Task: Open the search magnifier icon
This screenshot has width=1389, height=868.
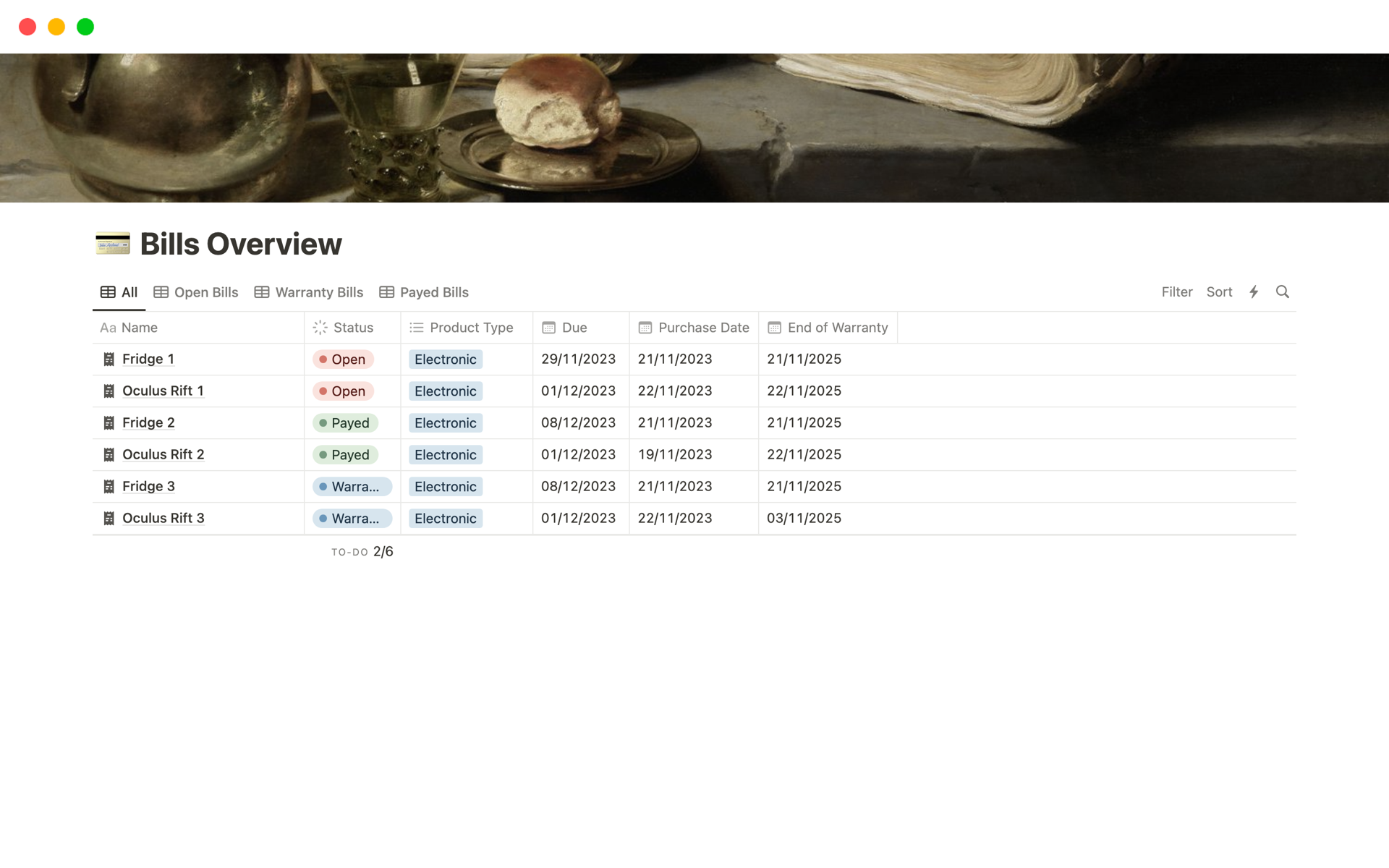Action: tap(1282, 292)
